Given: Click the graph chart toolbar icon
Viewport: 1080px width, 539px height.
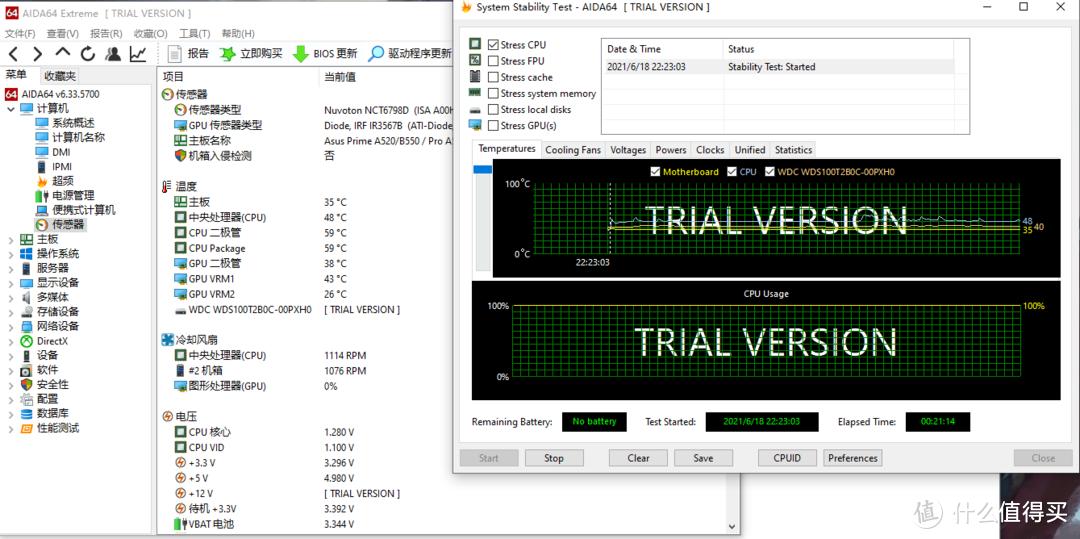Looking at the screenshot, I should (x=138, y=54).
